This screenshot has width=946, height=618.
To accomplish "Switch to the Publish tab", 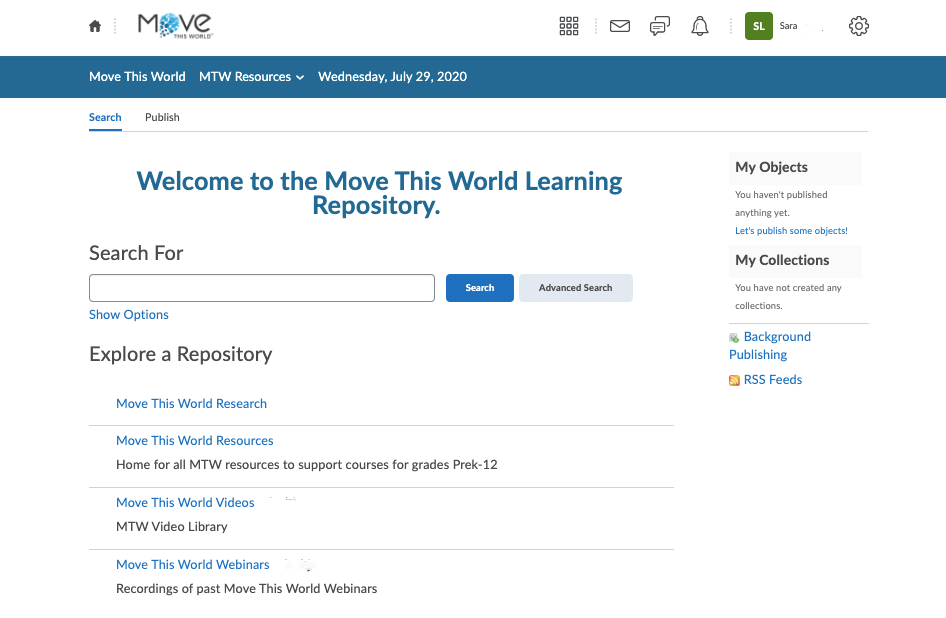I will [162, 117].
